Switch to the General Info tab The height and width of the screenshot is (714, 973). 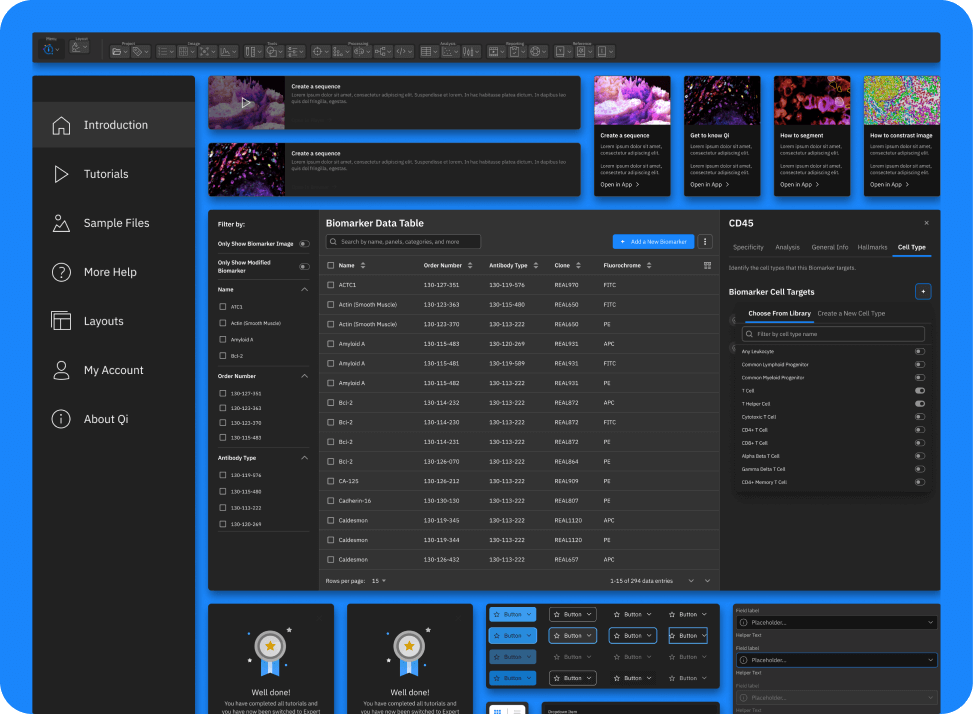click(x=830, y=247)
